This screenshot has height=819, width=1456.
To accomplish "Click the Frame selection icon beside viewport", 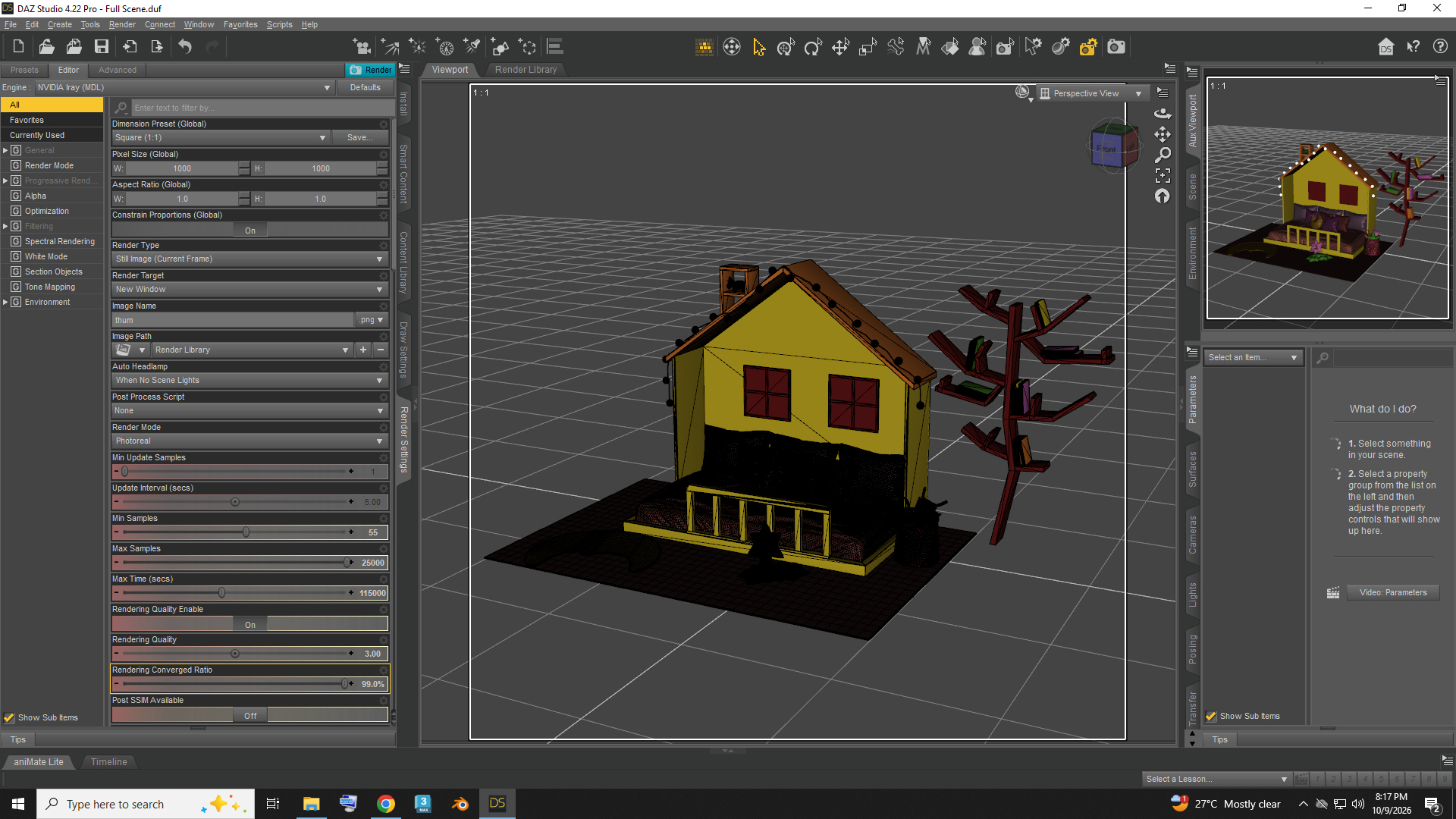I will point(1163,176).
